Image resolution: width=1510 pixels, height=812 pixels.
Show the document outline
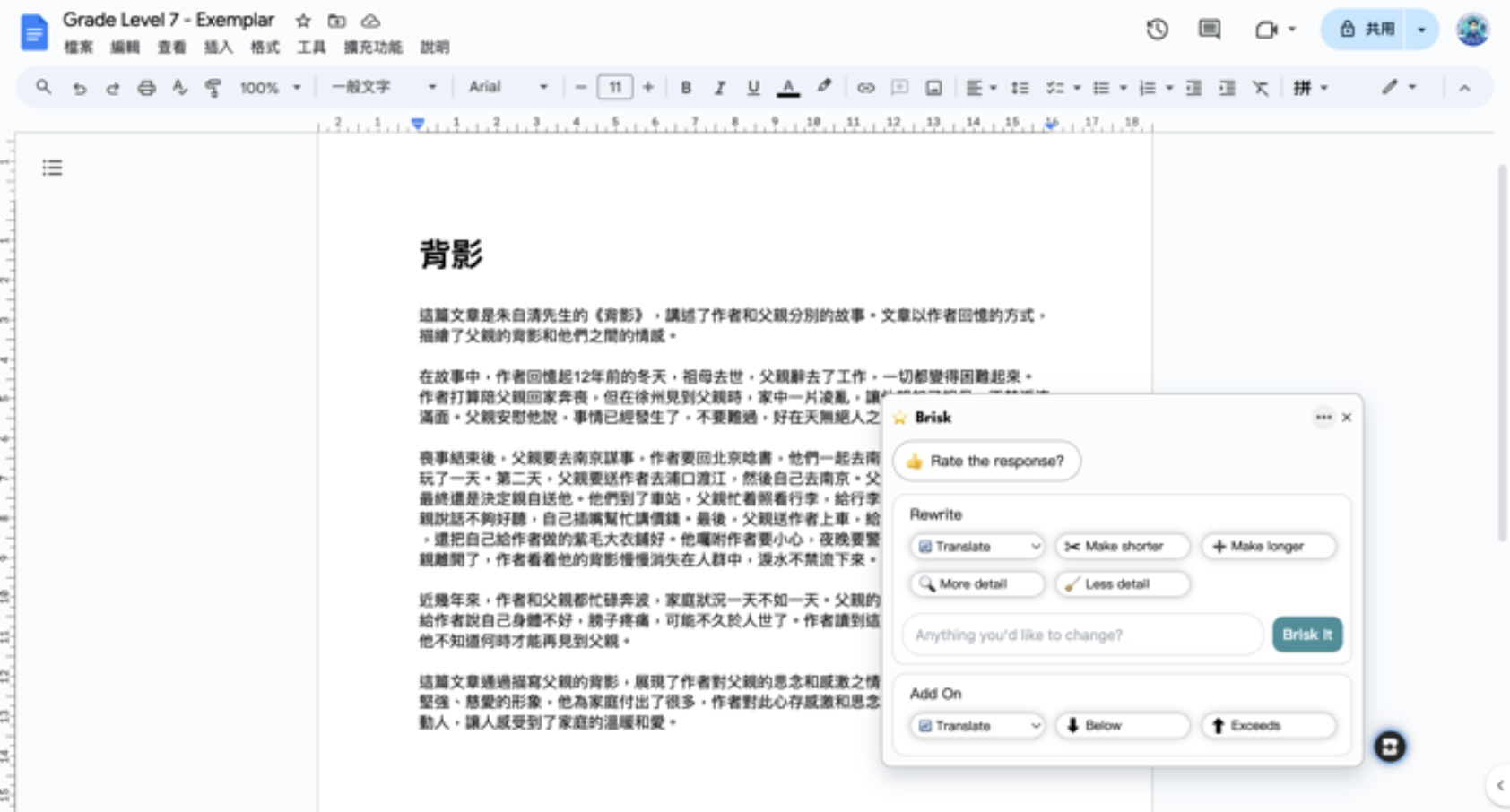tap(52, 168)
